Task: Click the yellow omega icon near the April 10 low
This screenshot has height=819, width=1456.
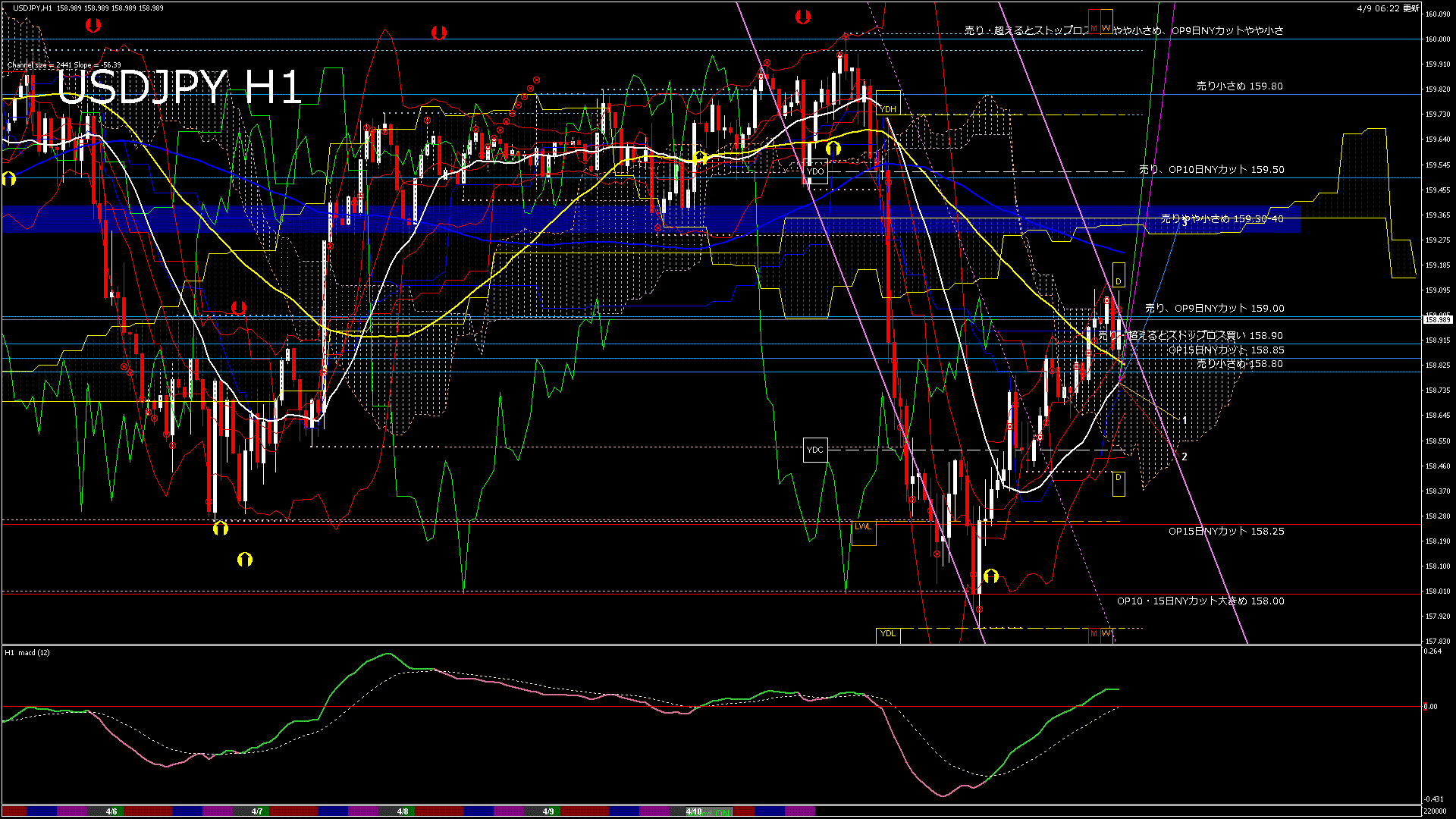Action: click(x=993, y=576)
